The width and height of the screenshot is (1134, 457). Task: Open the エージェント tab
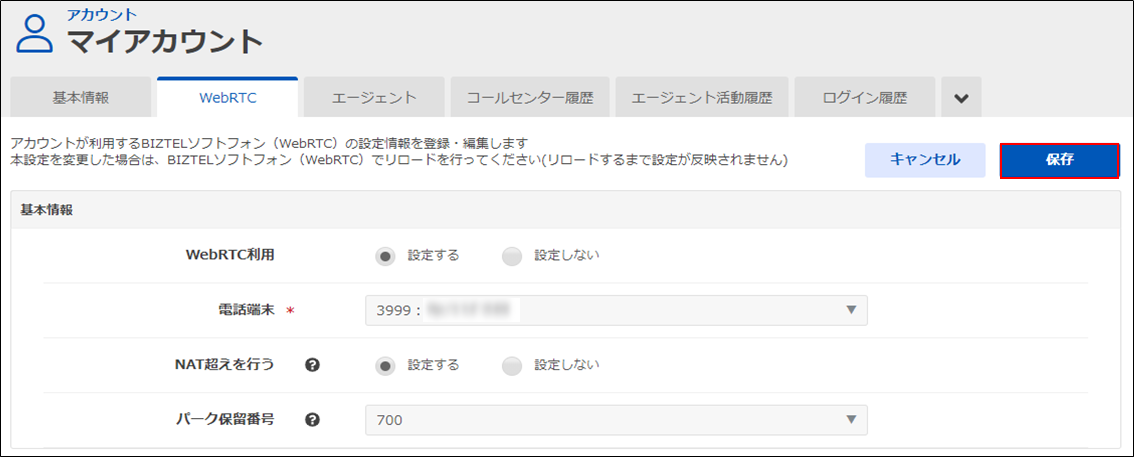(374, 98)
